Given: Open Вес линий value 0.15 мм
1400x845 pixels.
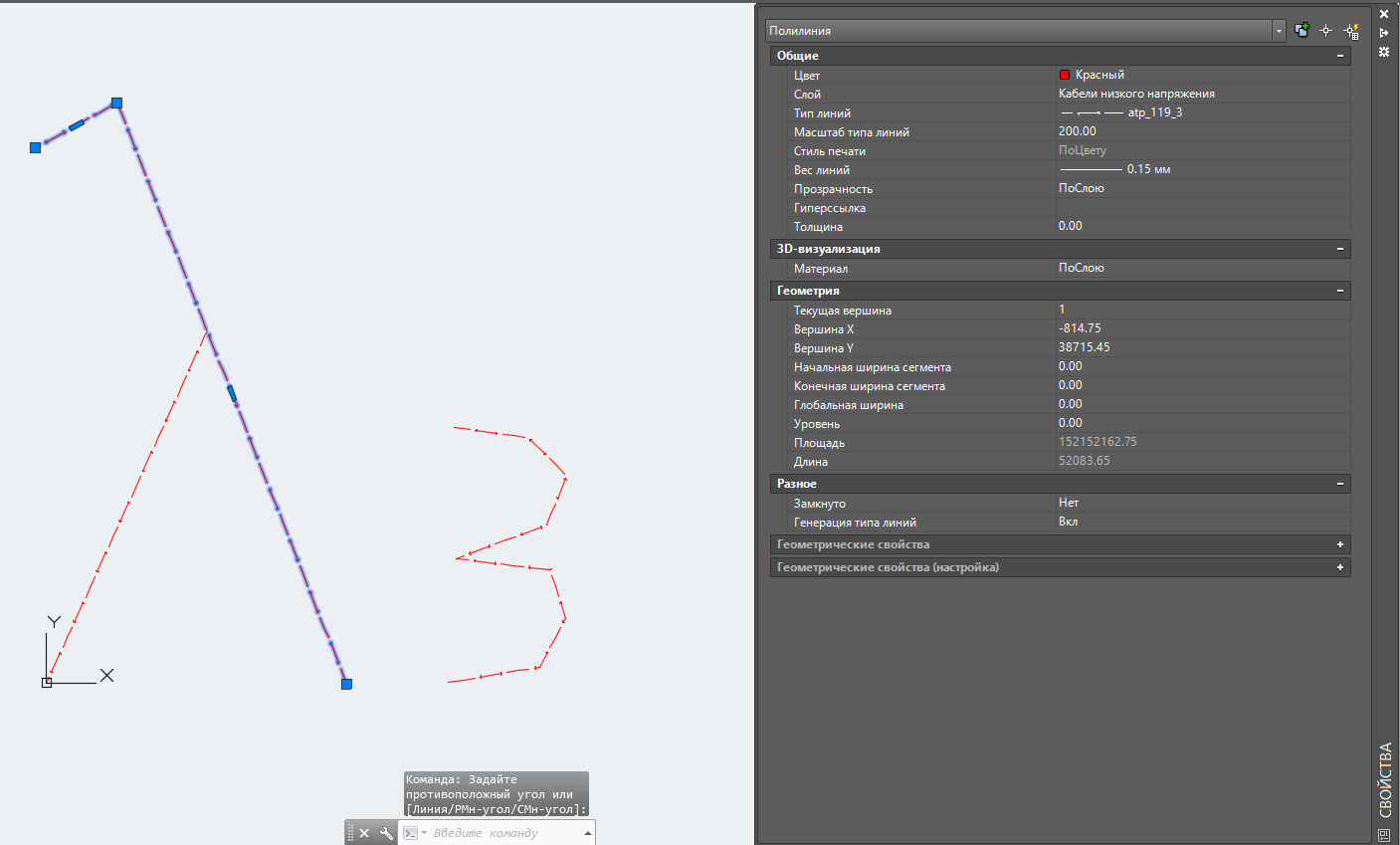Looking at the screenshot, I should (1148, 169).
